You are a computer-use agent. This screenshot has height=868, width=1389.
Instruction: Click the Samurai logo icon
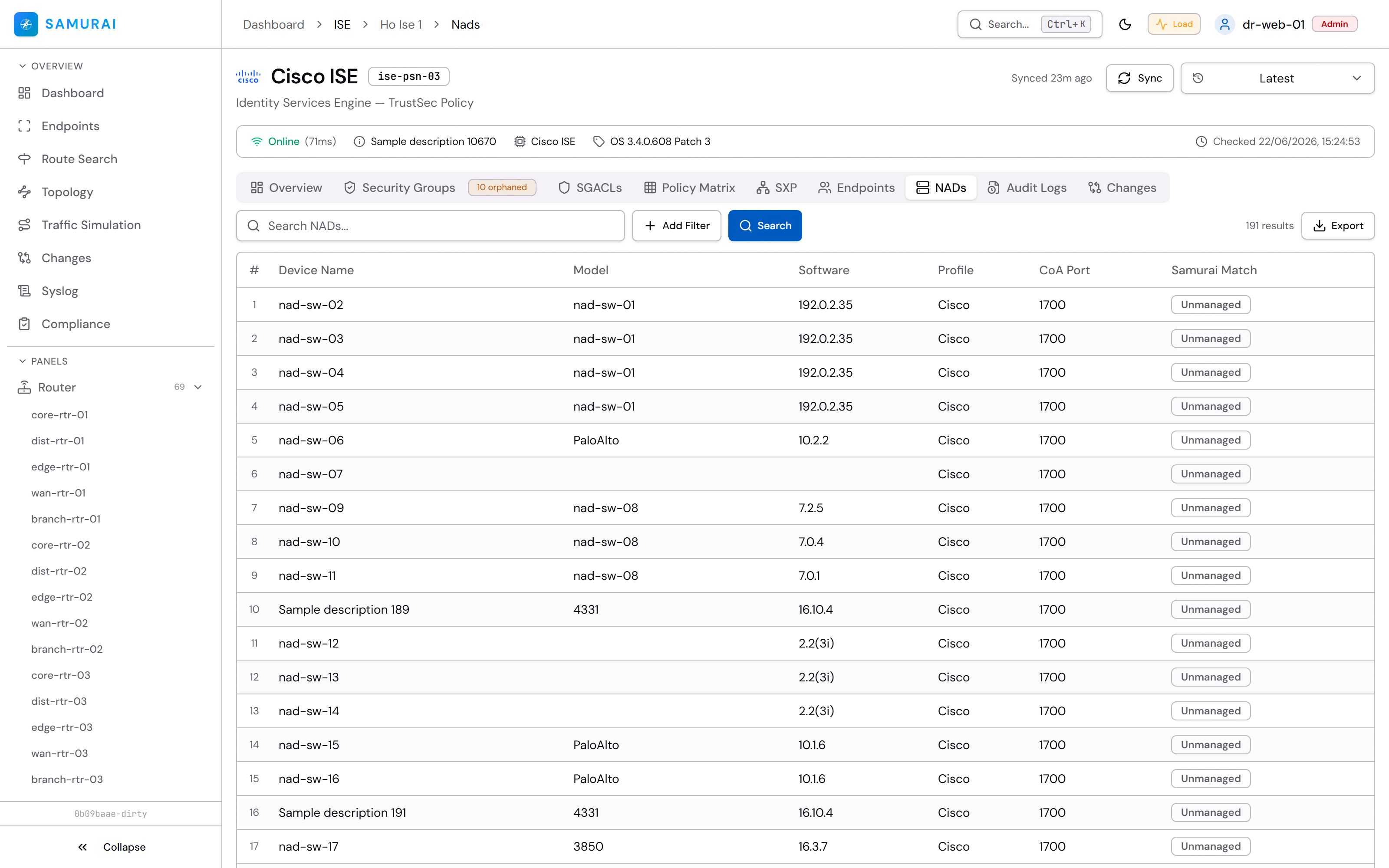(x=26, y=24)
